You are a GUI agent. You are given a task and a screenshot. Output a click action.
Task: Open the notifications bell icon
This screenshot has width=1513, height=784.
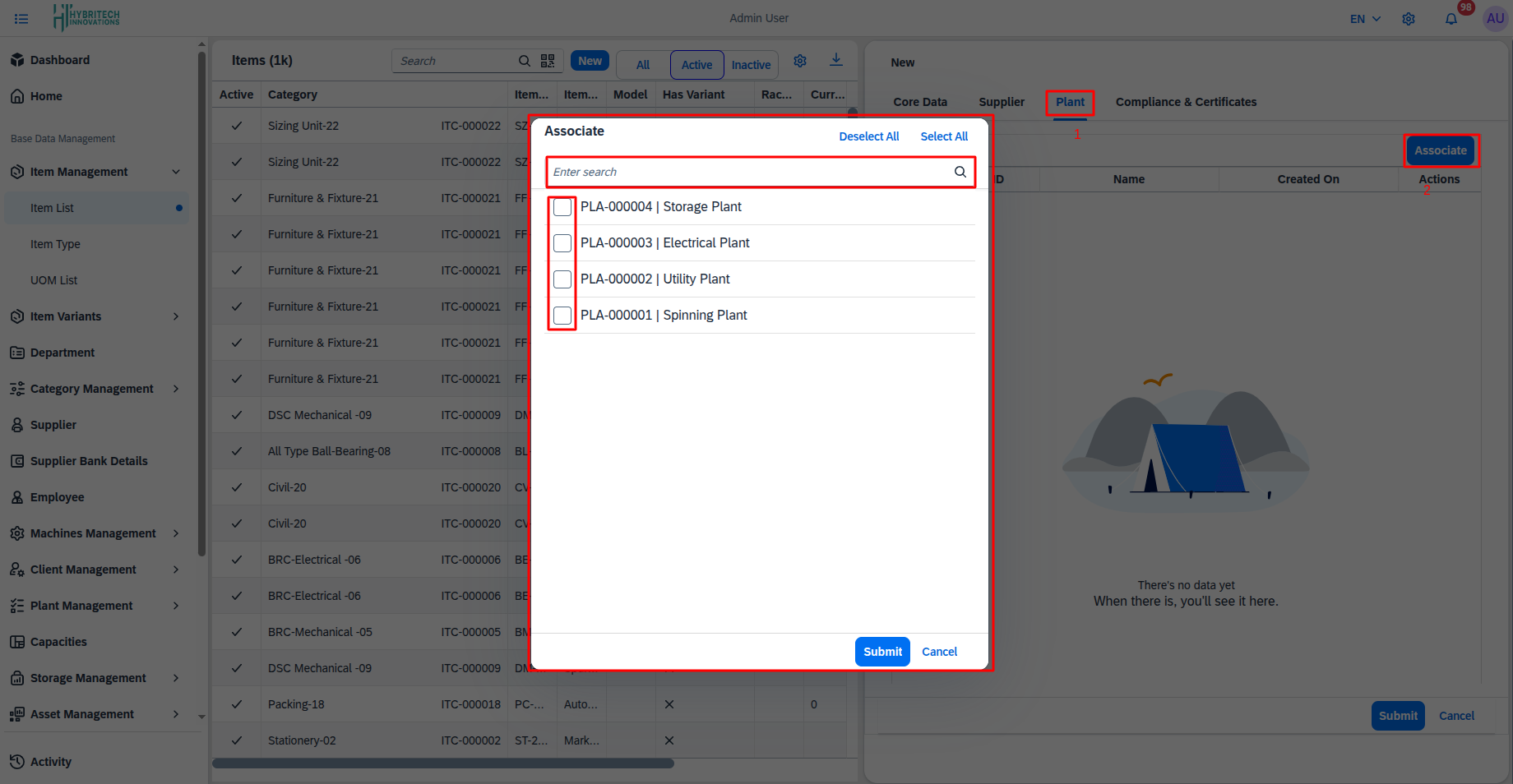coord(1451,19)
